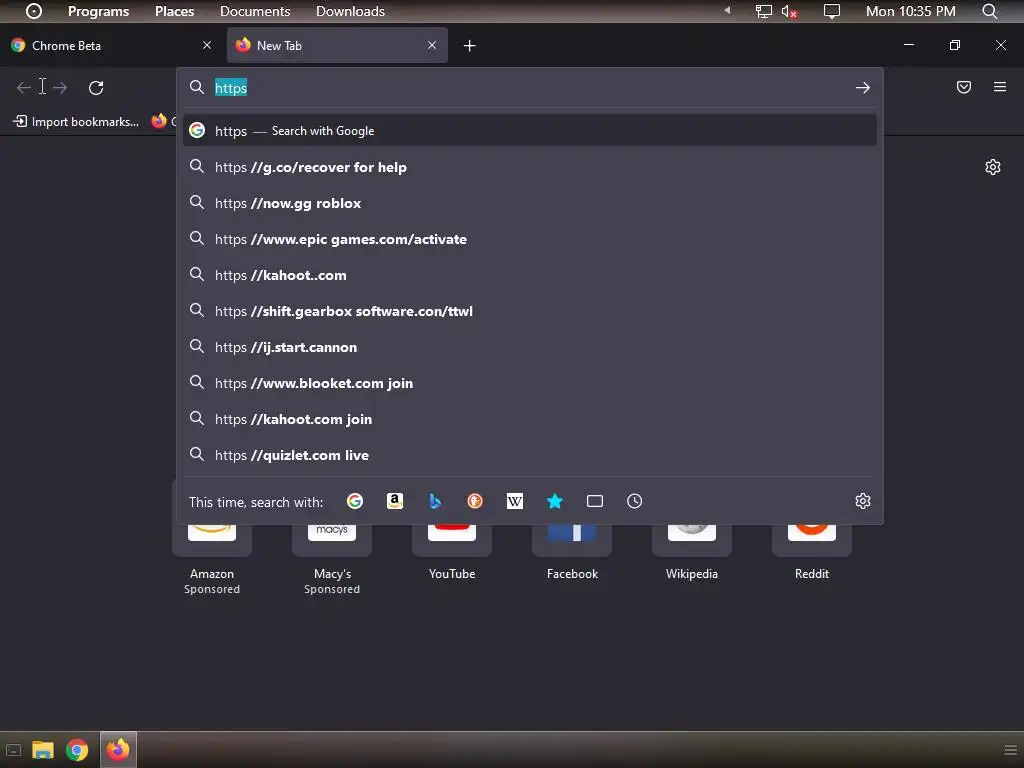The width and height of the screenshot is (1024, 768).
Task: Select the shift.gearbox software suggestion
Action: 530,311
